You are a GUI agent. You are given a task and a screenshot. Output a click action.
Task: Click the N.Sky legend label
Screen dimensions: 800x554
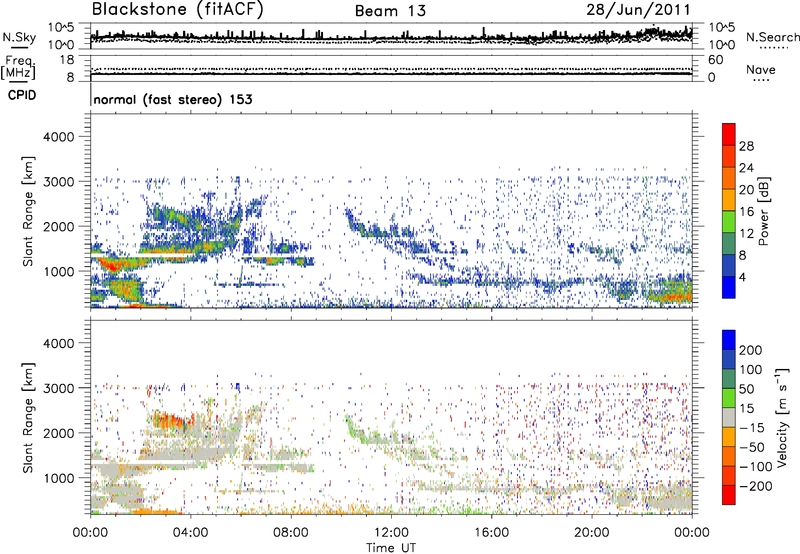(x=19, y=37)
